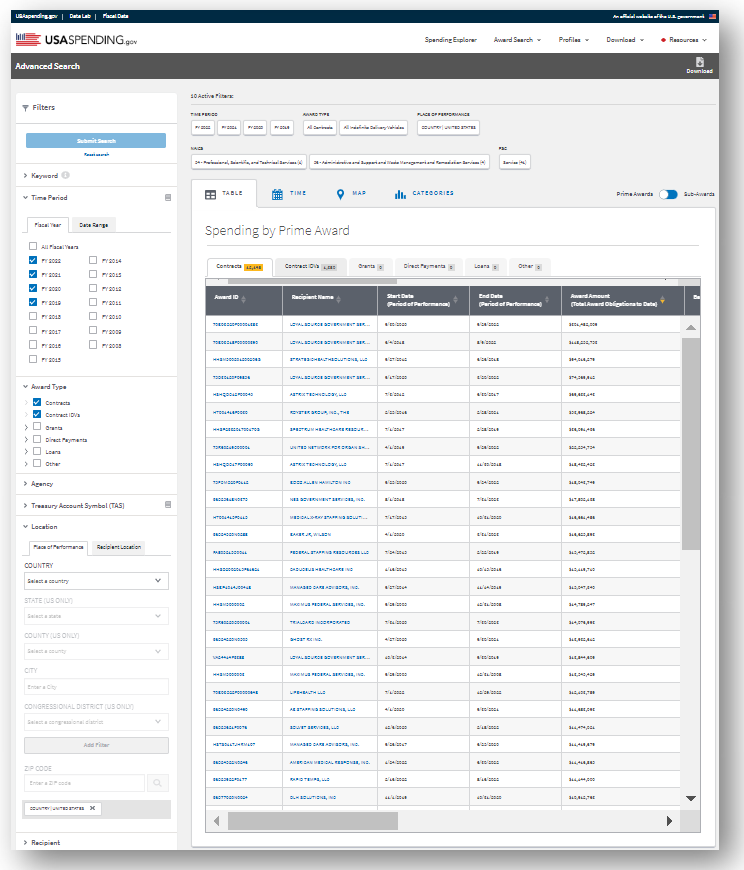
Task: Open the Data Lab link in top bar
Action: 80,16
